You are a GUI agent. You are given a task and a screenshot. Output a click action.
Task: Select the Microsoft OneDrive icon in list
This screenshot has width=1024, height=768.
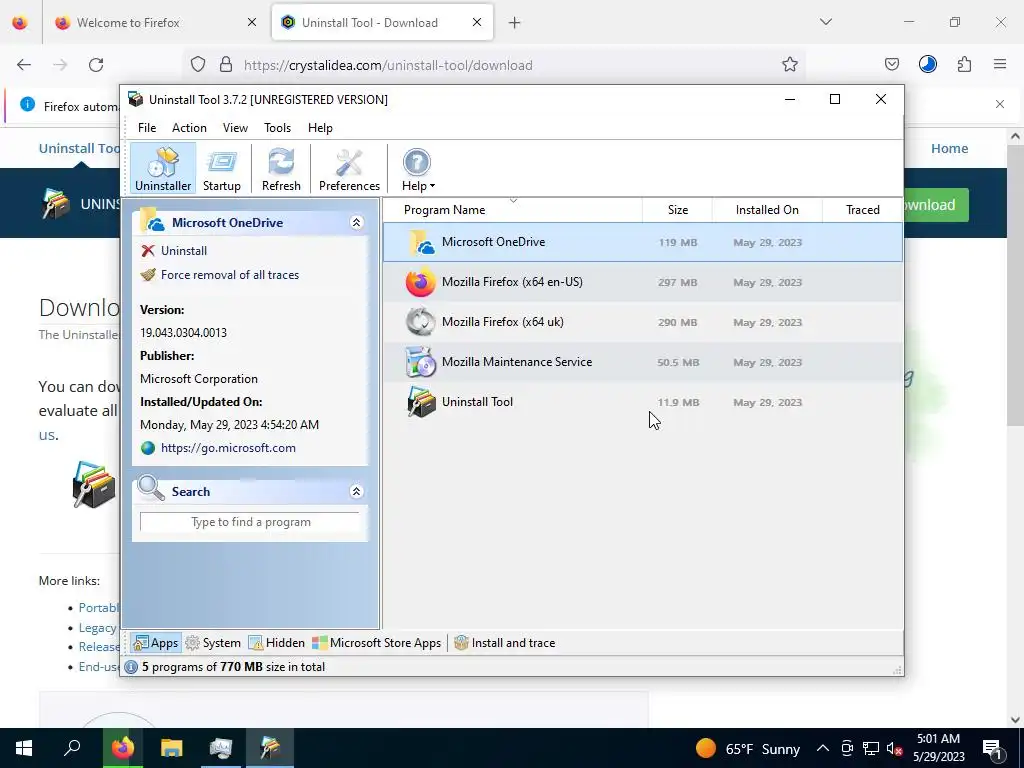point(421,242)
